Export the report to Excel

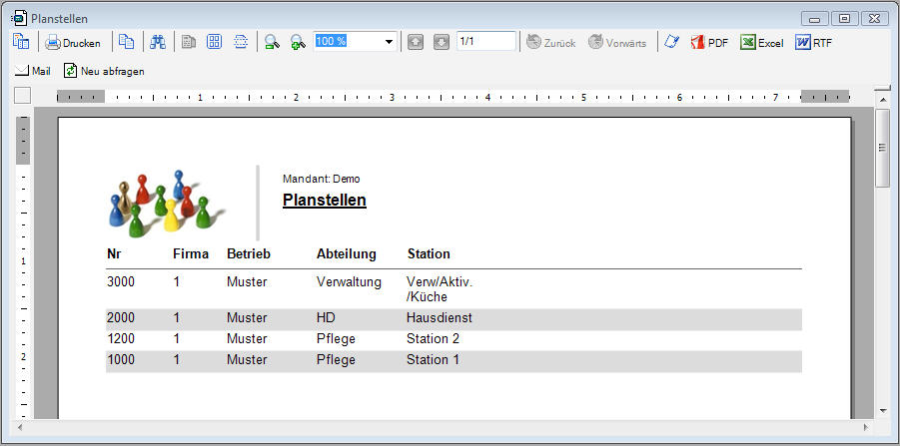(761, 42)
